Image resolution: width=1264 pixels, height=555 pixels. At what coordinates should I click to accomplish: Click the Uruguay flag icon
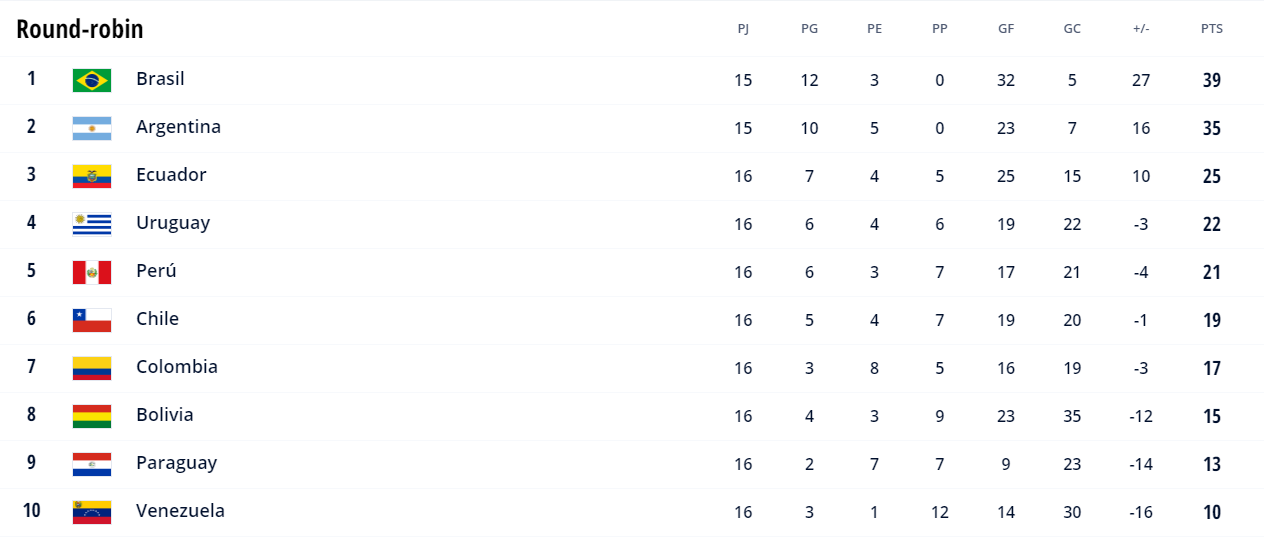[x=92, y=224]
